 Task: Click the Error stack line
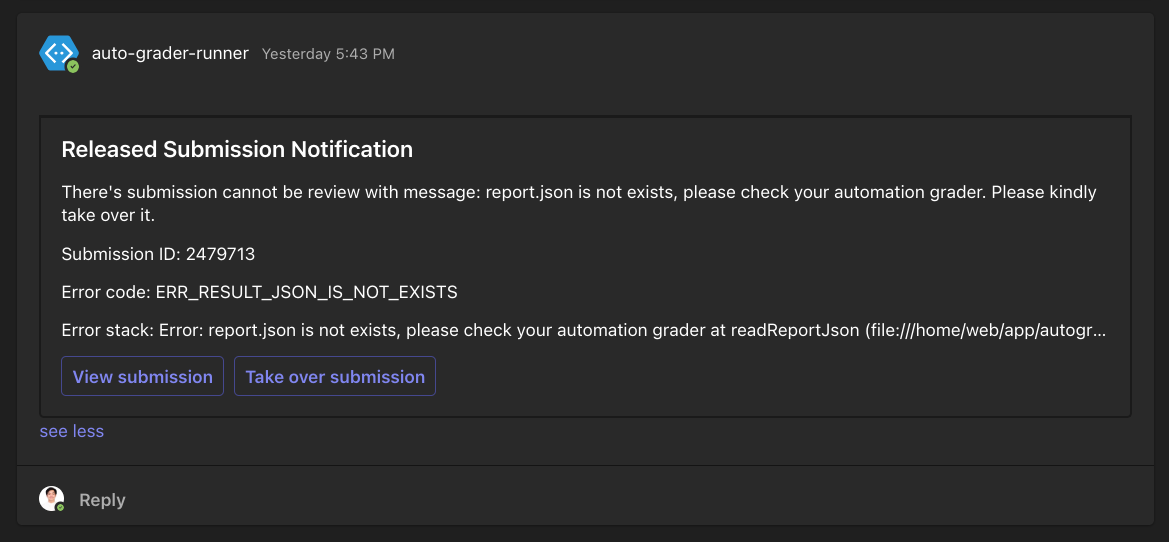coord(584,330)
